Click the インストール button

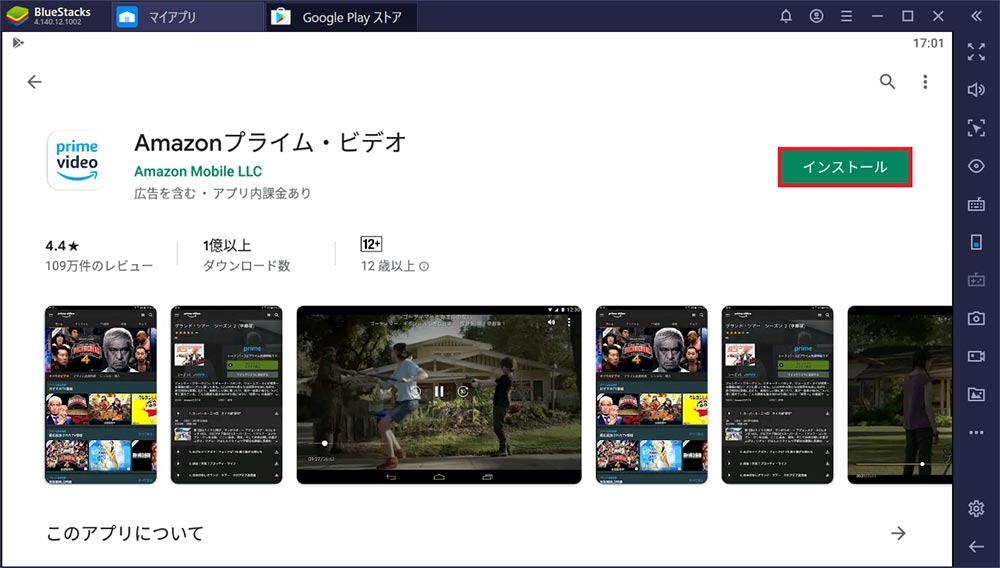(845, 167)
